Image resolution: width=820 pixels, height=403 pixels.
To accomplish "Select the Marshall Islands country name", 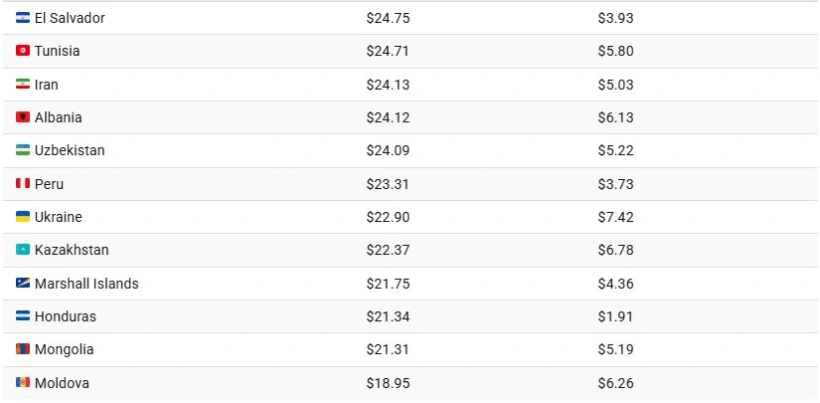I will tap(86, 283).
